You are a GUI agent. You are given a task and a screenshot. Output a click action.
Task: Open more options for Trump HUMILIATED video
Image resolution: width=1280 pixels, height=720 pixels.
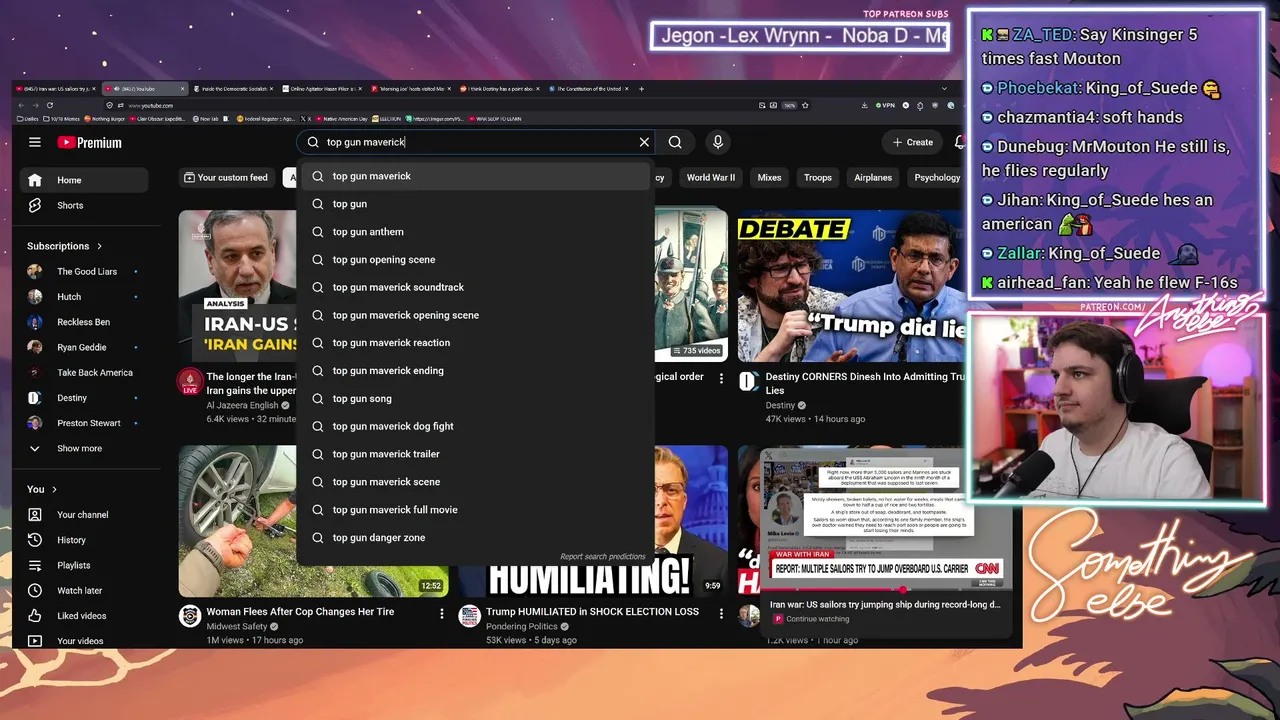pos(722,613)
